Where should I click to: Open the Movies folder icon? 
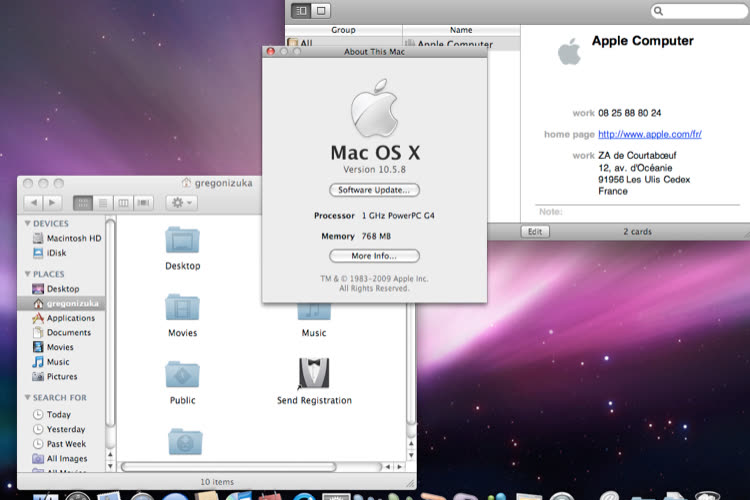point(183,308)
